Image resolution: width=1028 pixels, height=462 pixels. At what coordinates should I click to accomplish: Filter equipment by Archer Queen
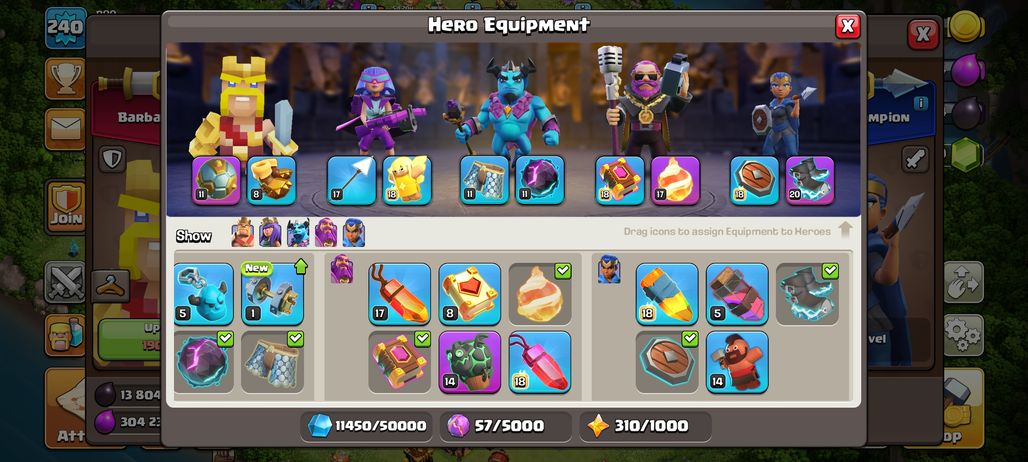(x=270, y=233)
